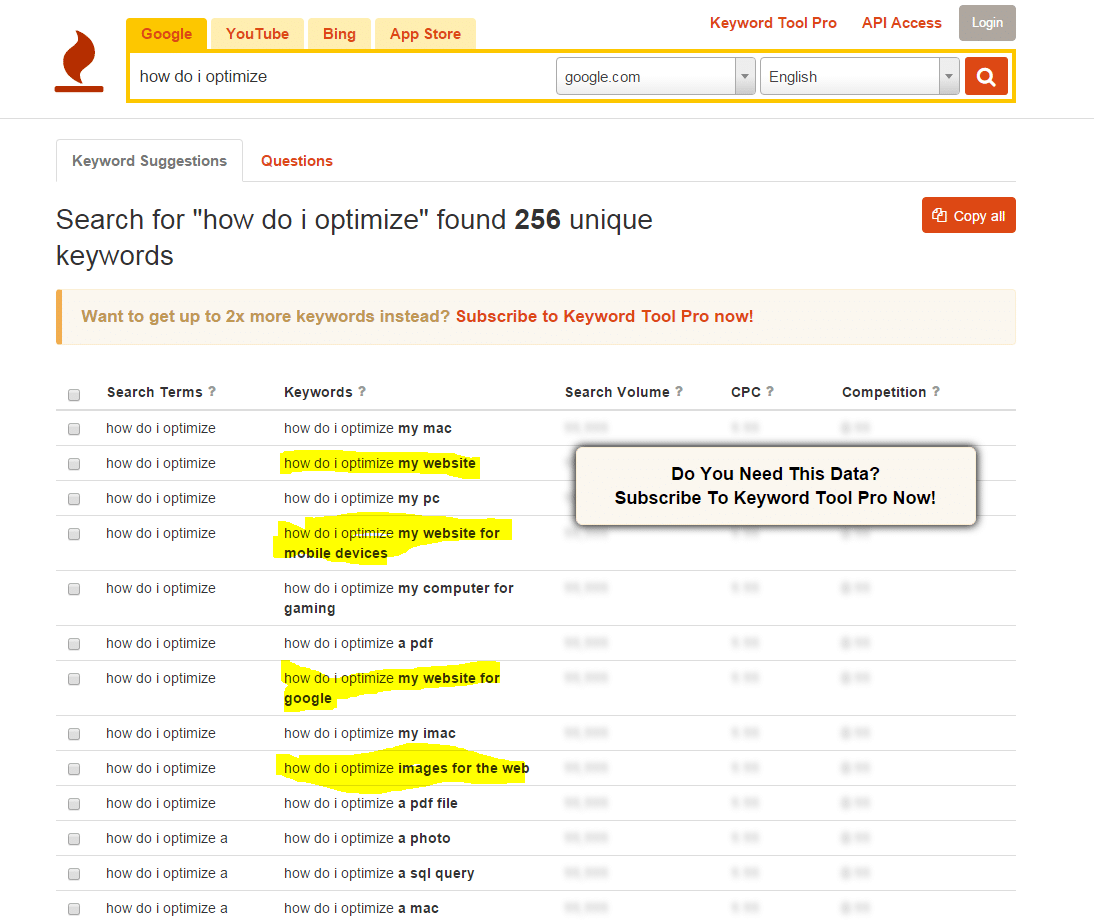The width and height of the screenshot is (1094, 923).
Task: Click the help icon next to Search Terms
Action: [212, 391]
